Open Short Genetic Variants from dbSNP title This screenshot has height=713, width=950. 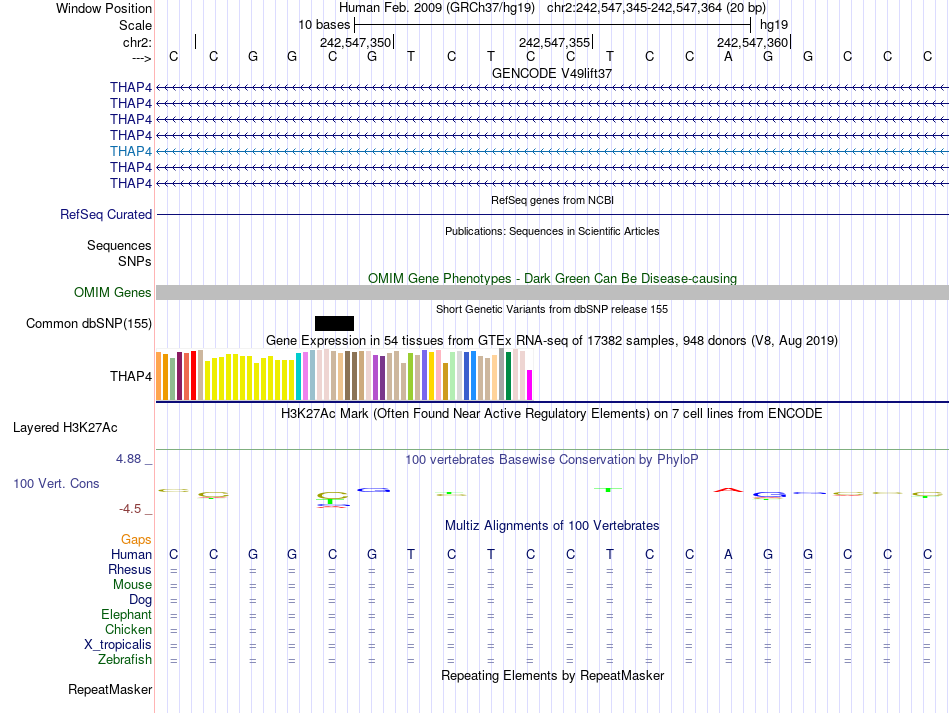pyautogui.click(x=552, y=309)
